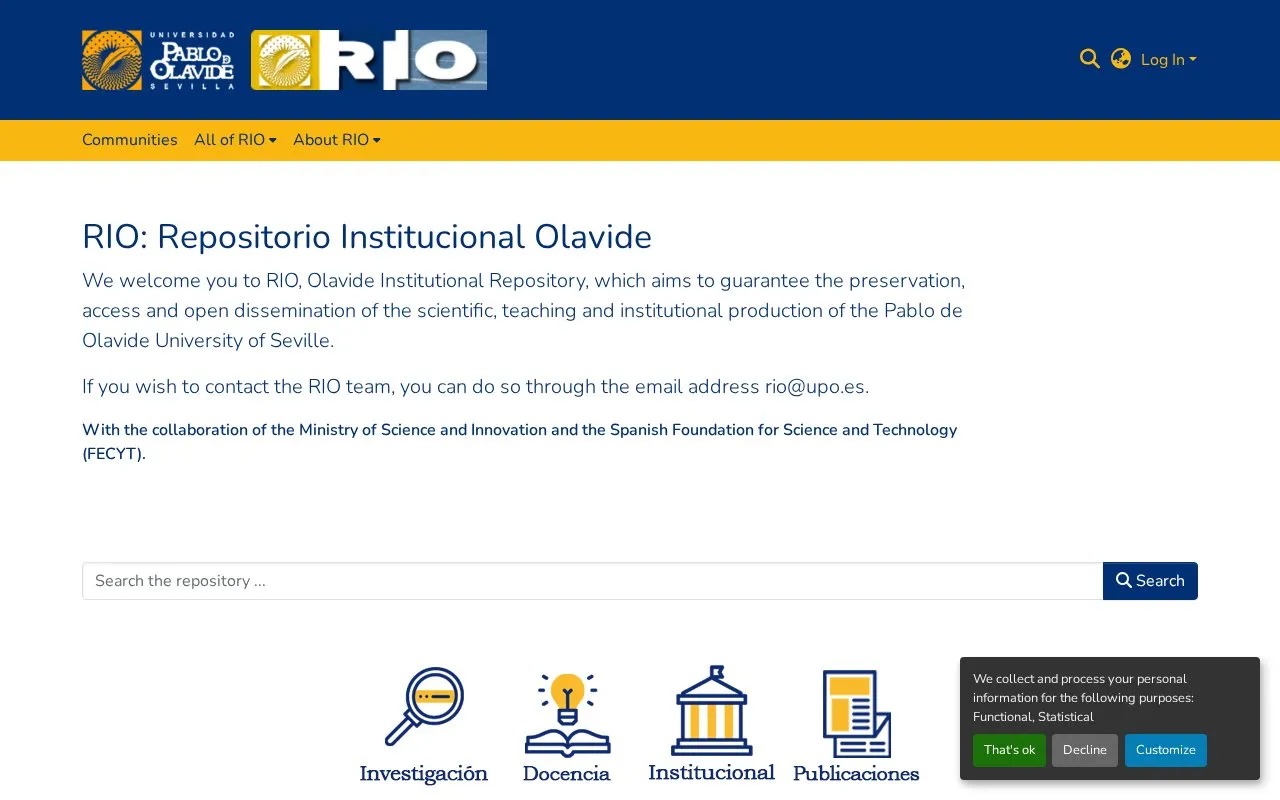
Task: Click the Universidad Pablo de Olavide logo
Action: pos(158,60)
